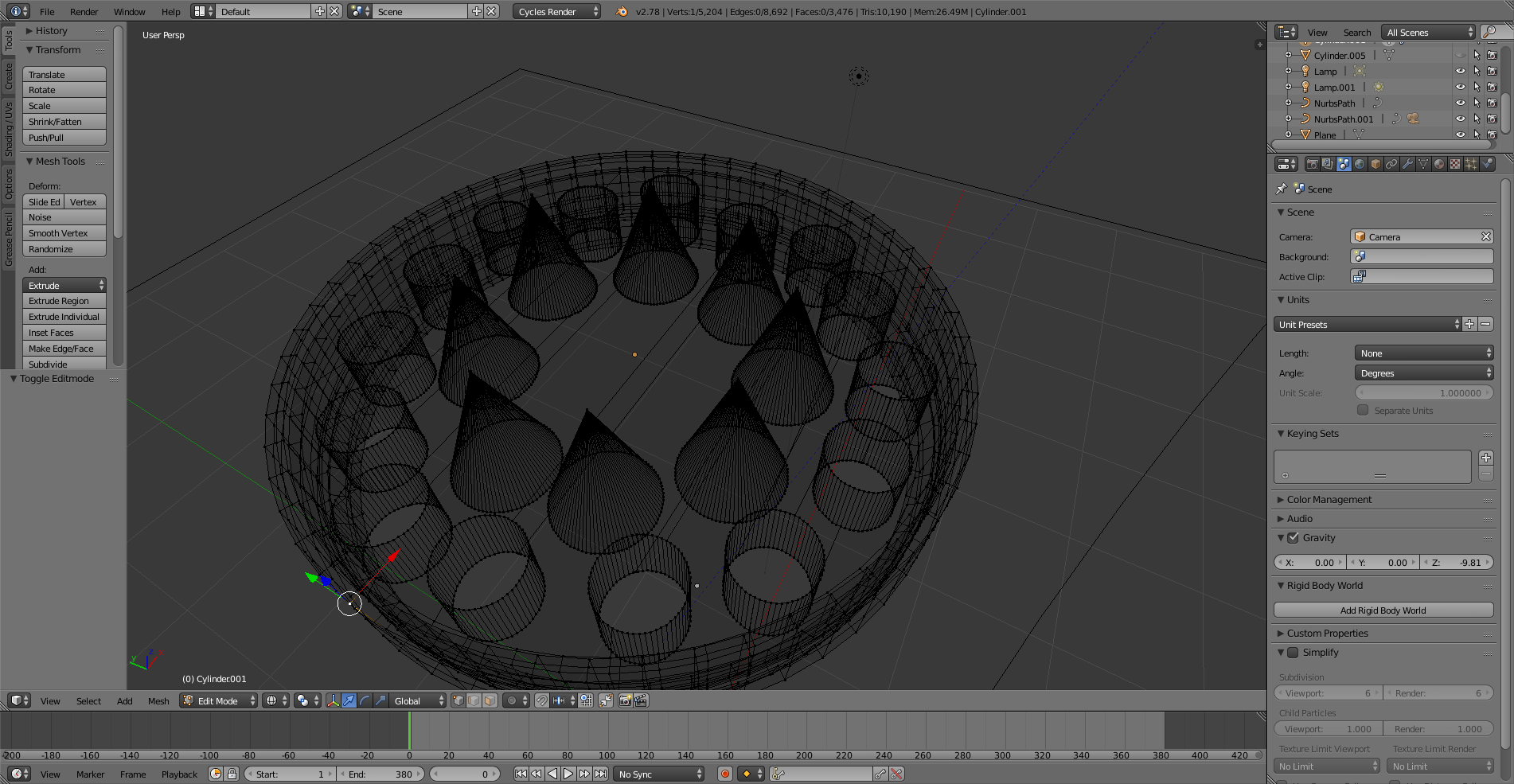Click the Randomize button
Image resolution: width=1514 pixels, height=784 pixels.
(x=64, y=248)
